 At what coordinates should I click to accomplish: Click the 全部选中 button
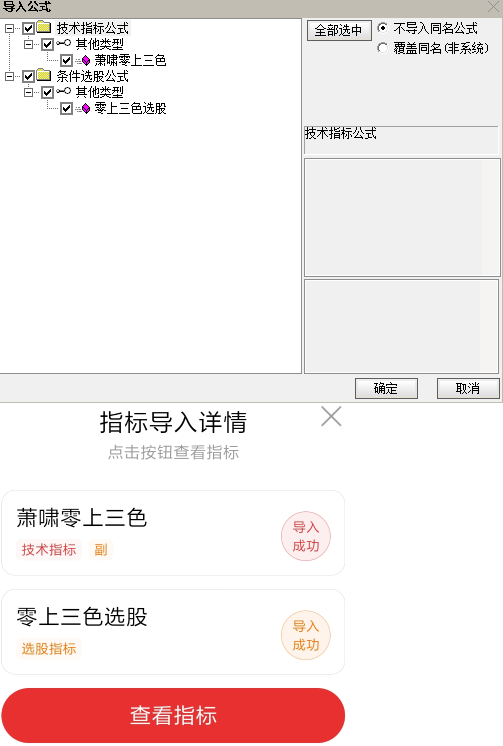[x=339, y=30]
